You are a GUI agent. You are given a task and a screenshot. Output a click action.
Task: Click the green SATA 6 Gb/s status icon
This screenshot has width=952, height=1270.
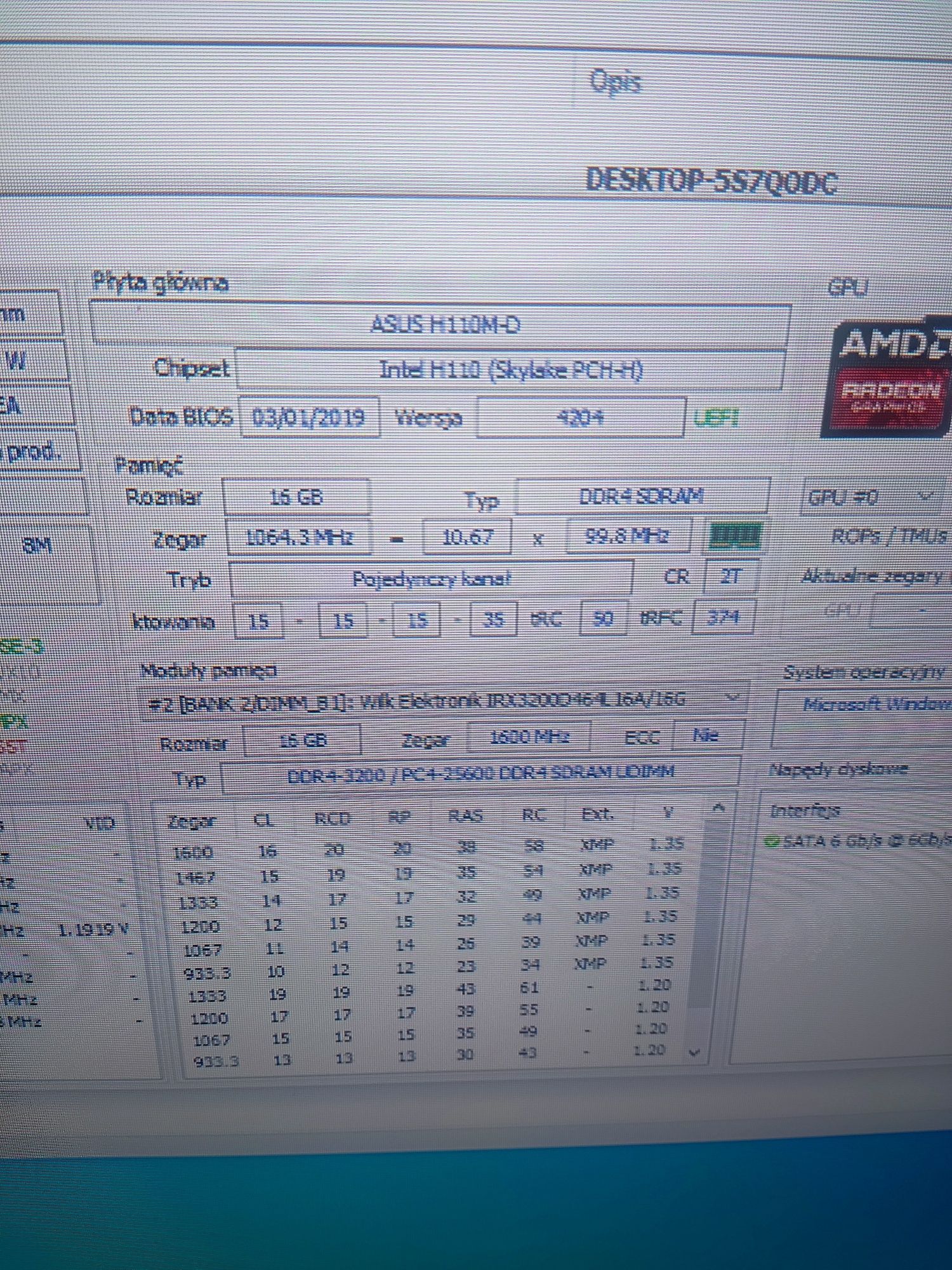(x=772, y=842)
